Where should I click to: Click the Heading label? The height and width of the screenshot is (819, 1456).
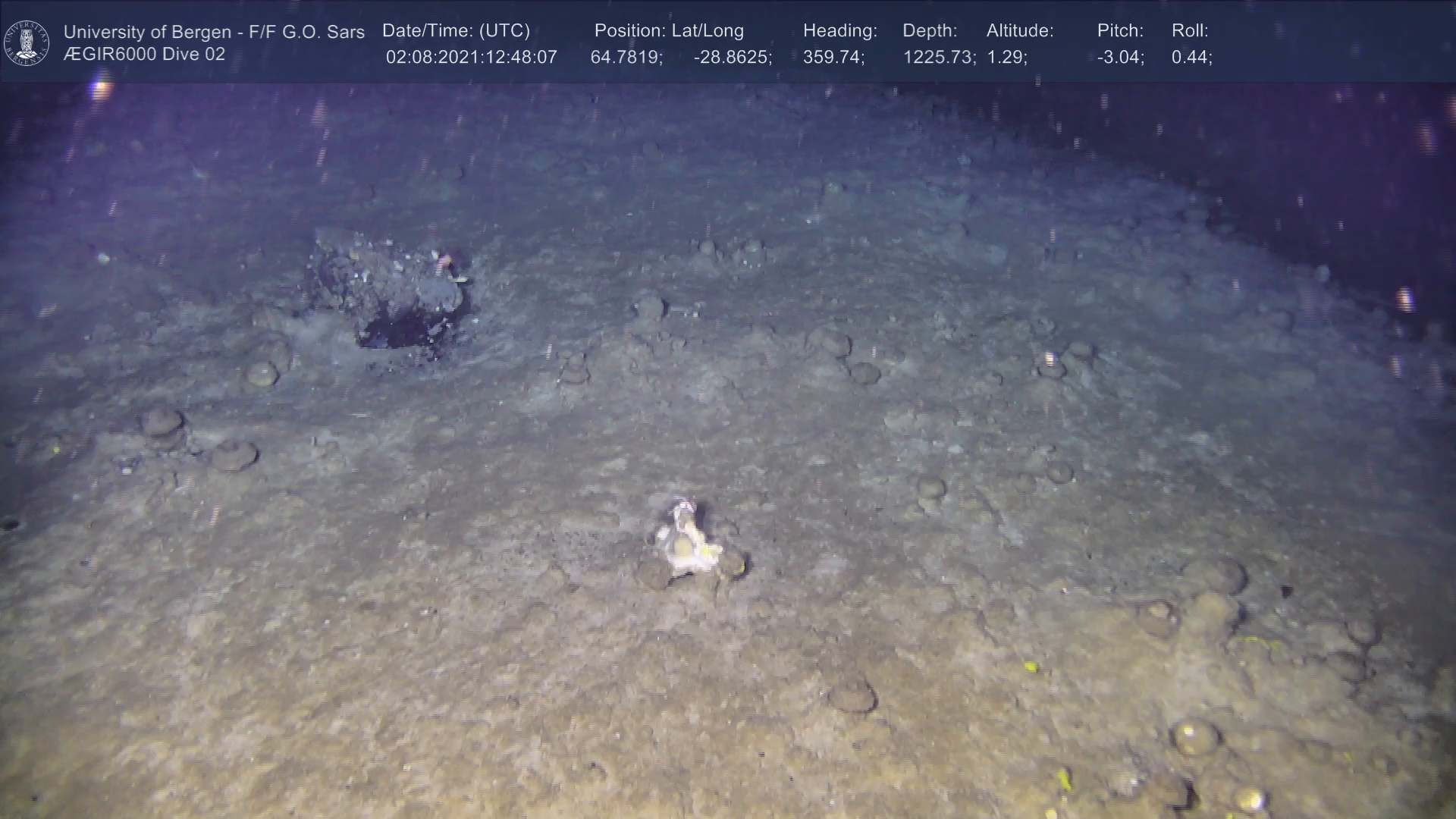click(x=839, y=31)
